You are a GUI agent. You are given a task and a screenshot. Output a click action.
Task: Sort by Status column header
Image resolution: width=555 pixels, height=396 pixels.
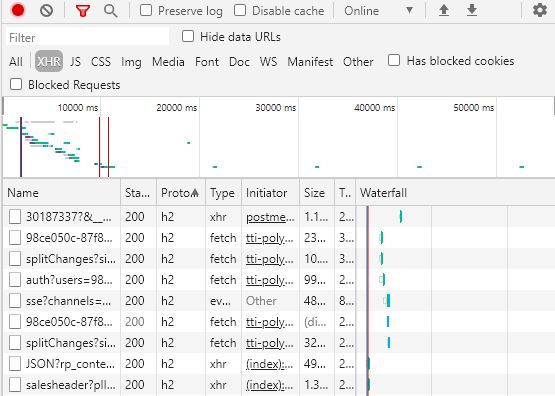pyautogui.click(x=138, y=193)
